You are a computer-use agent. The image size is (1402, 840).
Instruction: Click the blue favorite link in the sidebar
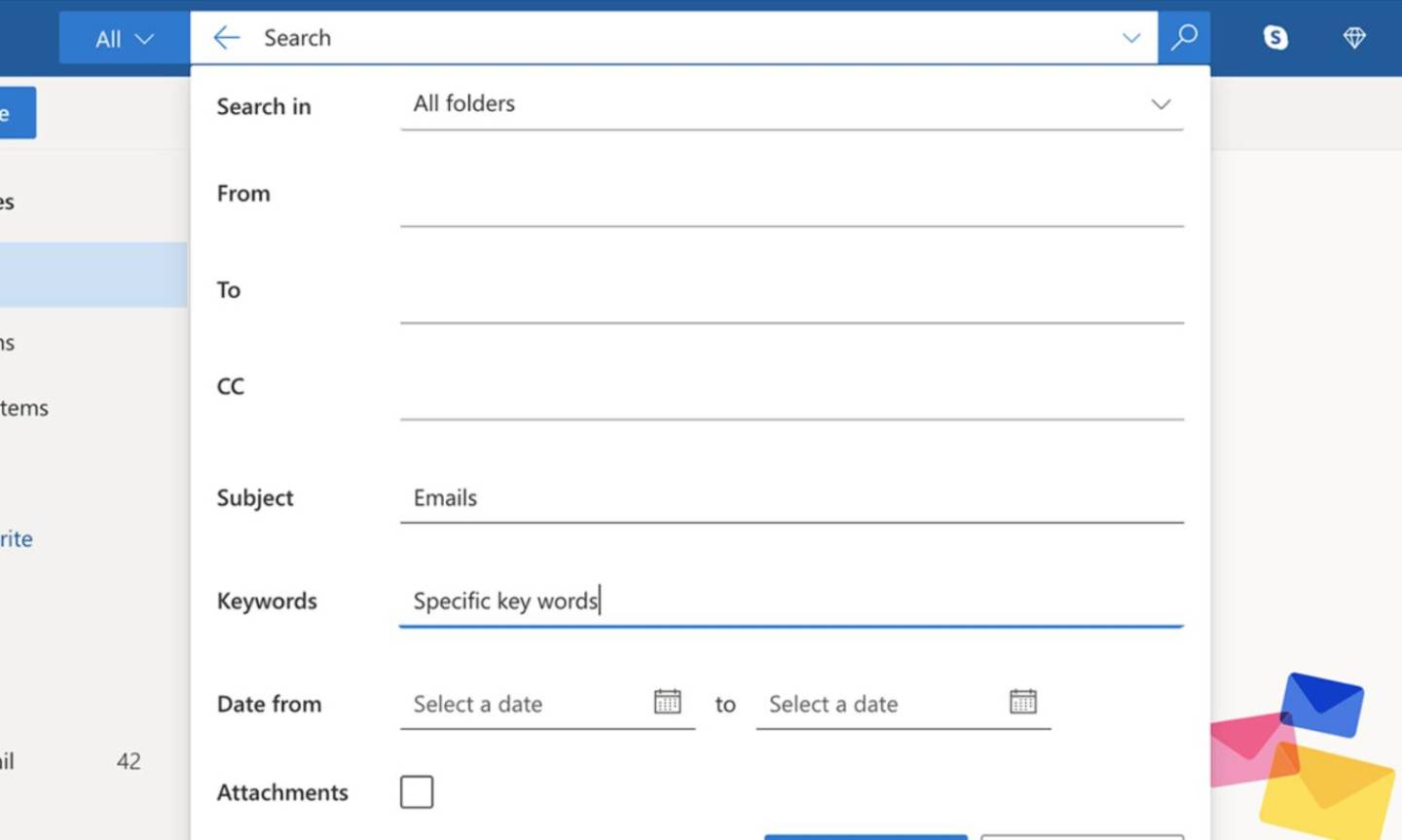coord(14,538)
